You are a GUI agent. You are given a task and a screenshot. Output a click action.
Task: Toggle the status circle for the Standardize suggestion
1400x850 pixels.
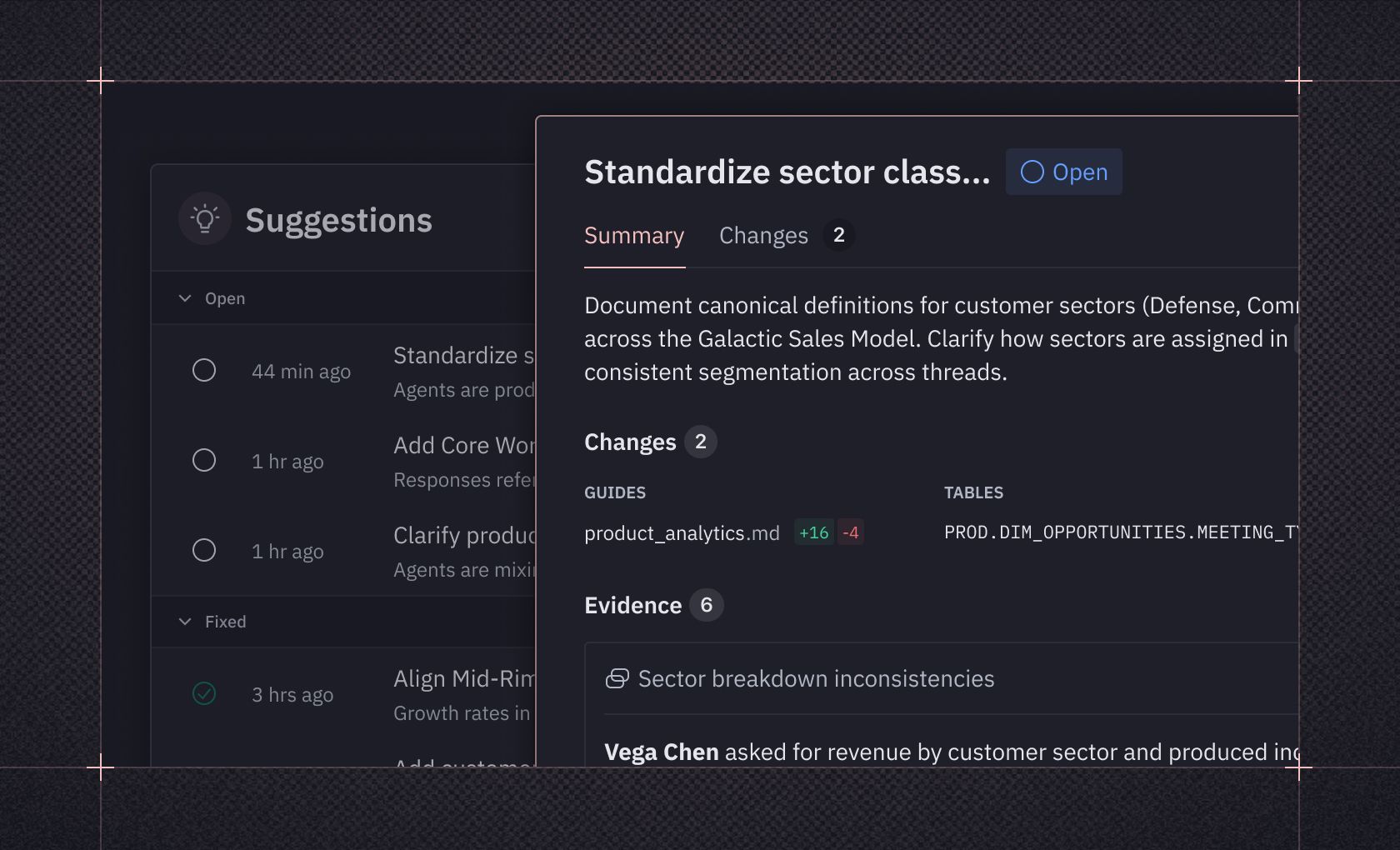(204, 370)
